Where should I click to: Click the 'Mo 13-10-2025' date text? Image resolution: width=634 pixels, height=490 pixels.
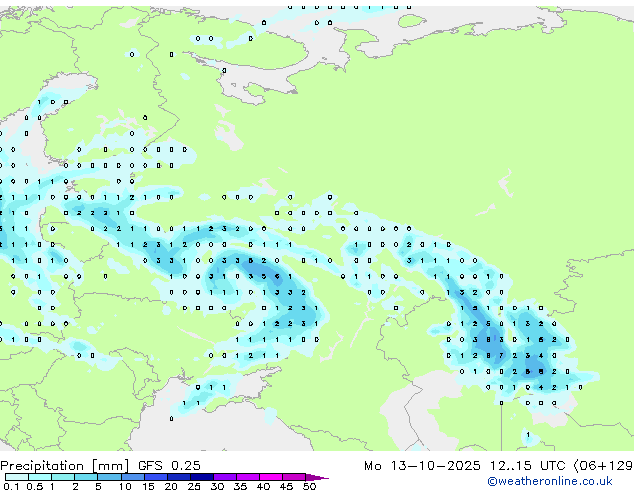[422, 465]
